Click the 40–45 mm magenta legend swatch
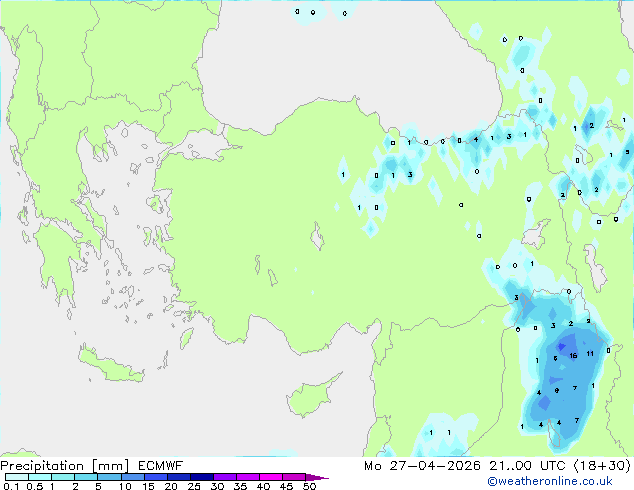 coord(271,477)
